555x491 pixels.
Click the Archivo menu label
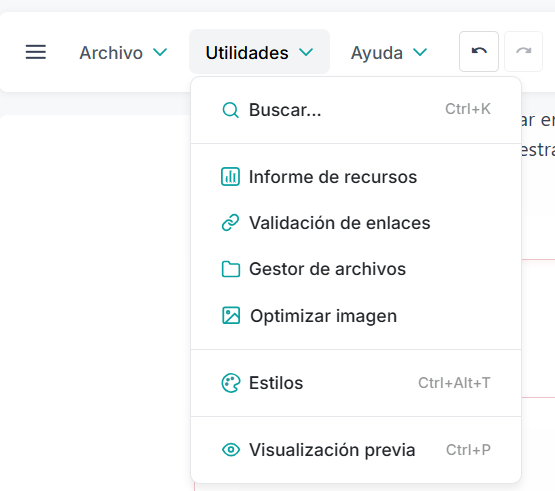click(x=111, y=53)
